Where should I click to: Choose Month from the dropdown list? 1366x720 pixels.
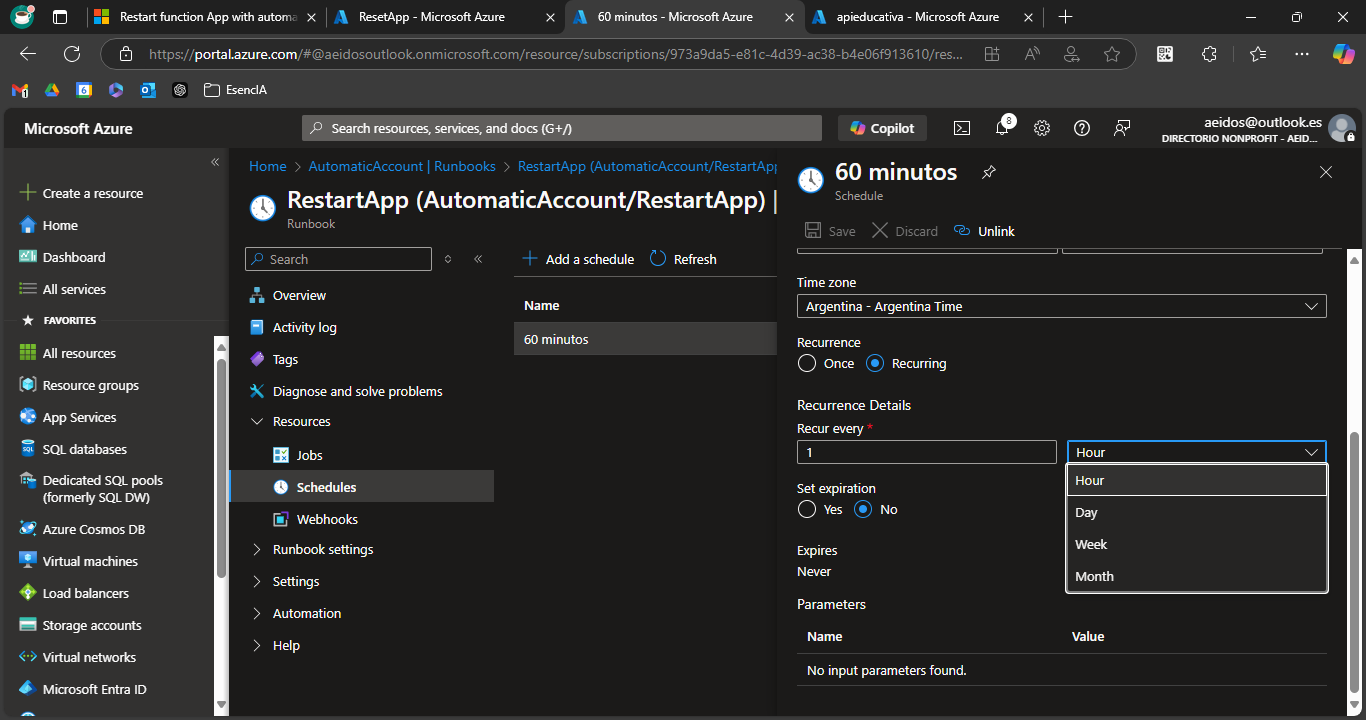point(1197,576)
